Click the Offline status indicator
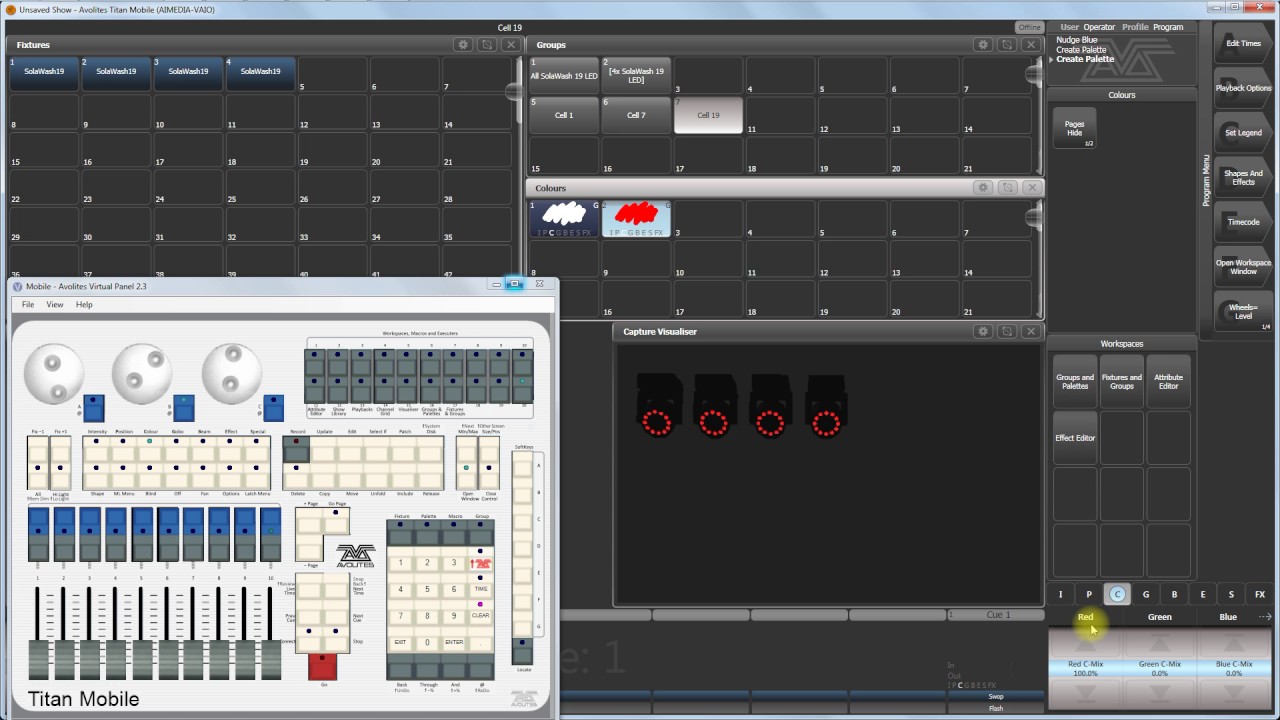The image size is (1280, 720). pyautogui.click(x=1029, y=28)
